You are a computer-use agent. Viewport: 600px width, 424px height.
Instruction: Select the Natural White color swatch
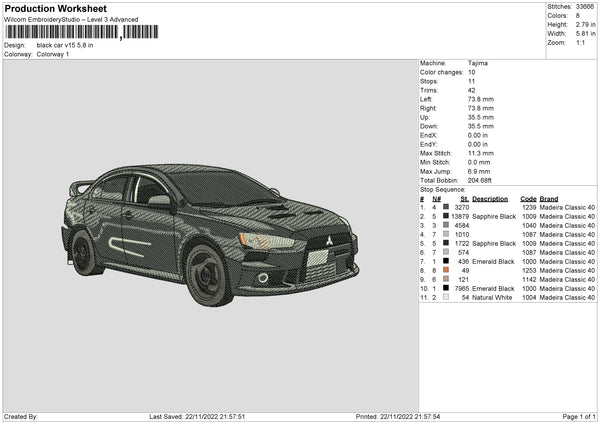[x=445, y=297]
